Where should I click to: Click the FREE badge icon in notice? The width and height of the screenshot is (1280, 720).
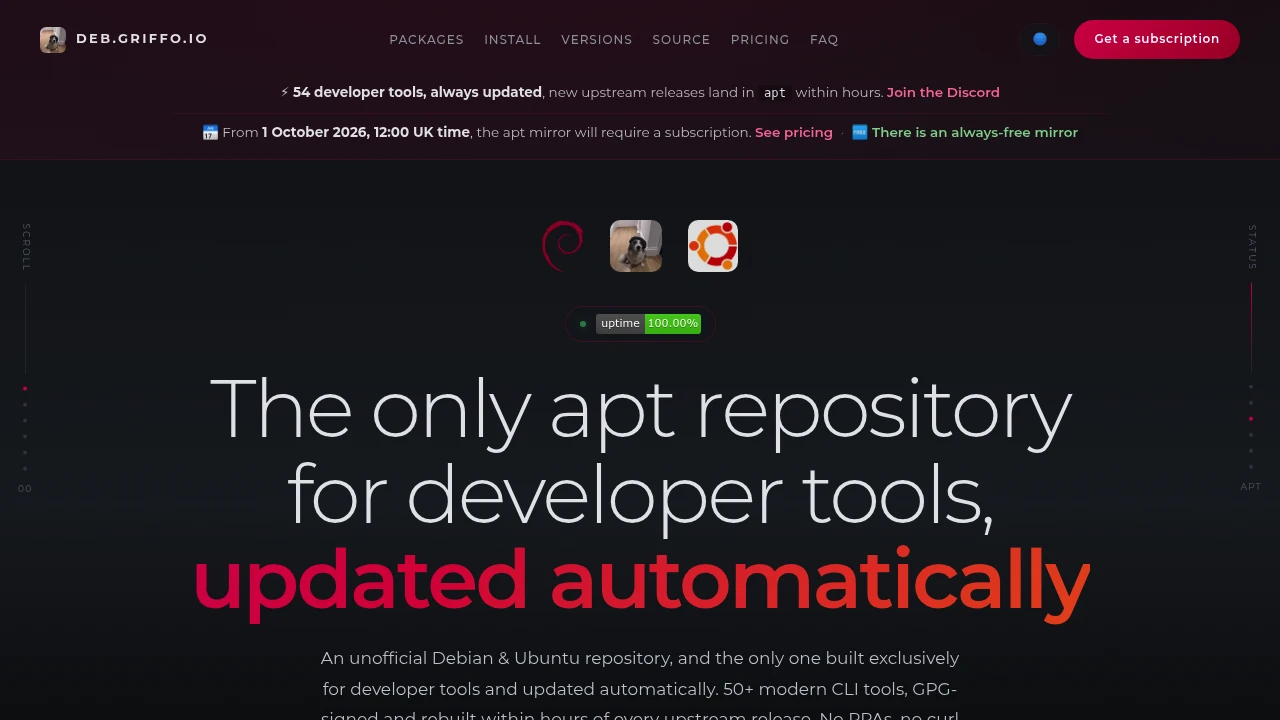click(x=860, y=132)
